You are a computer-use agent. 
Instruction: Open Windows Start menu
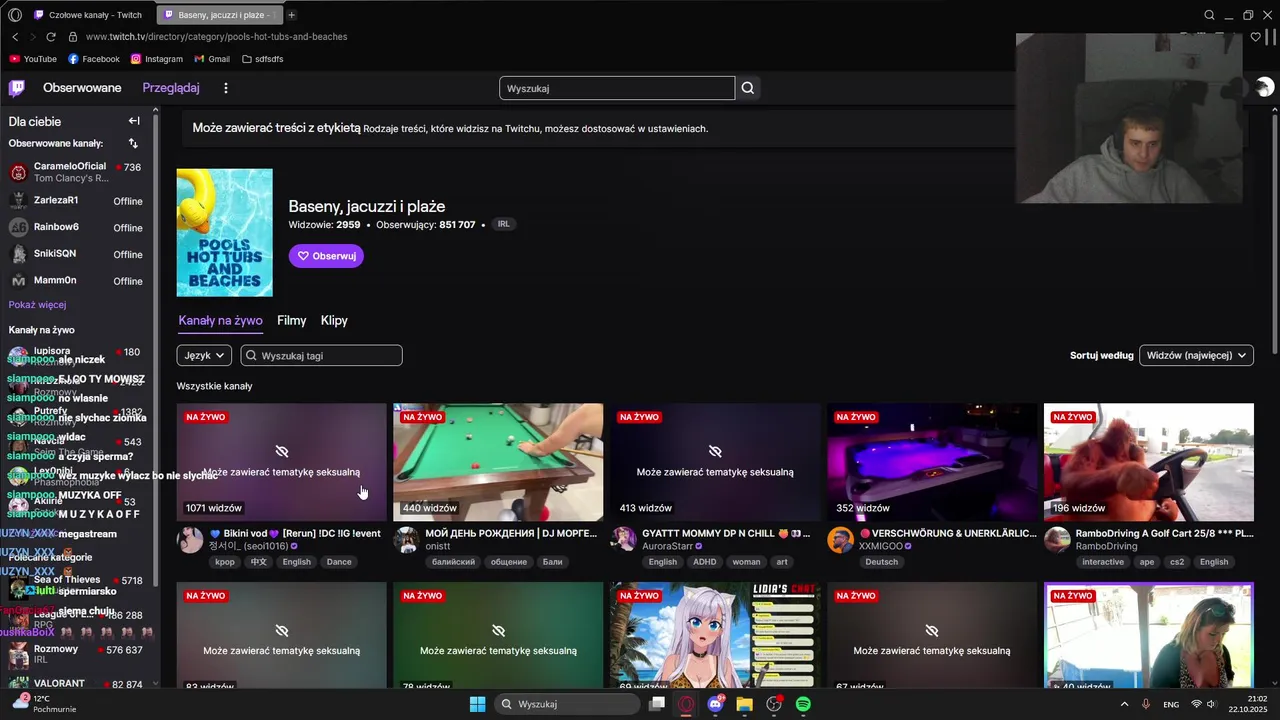[478, 704]
